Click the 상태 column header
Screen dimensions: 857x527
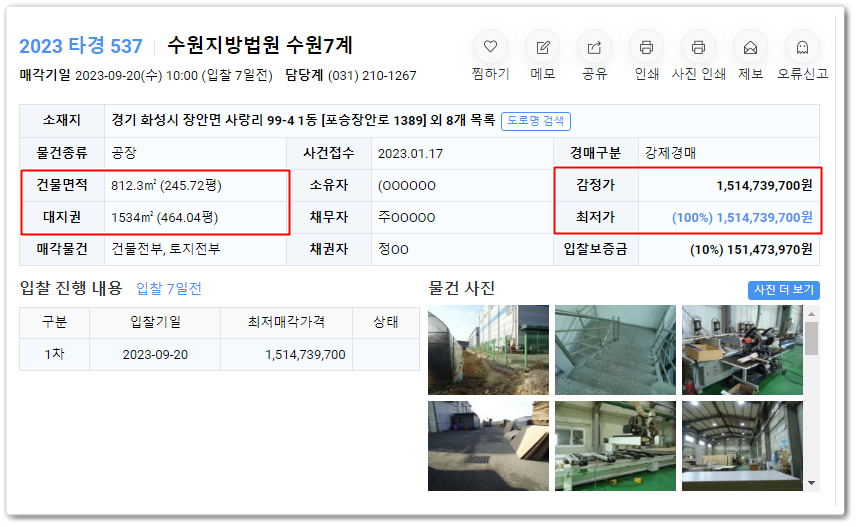[x=386, y=323]
